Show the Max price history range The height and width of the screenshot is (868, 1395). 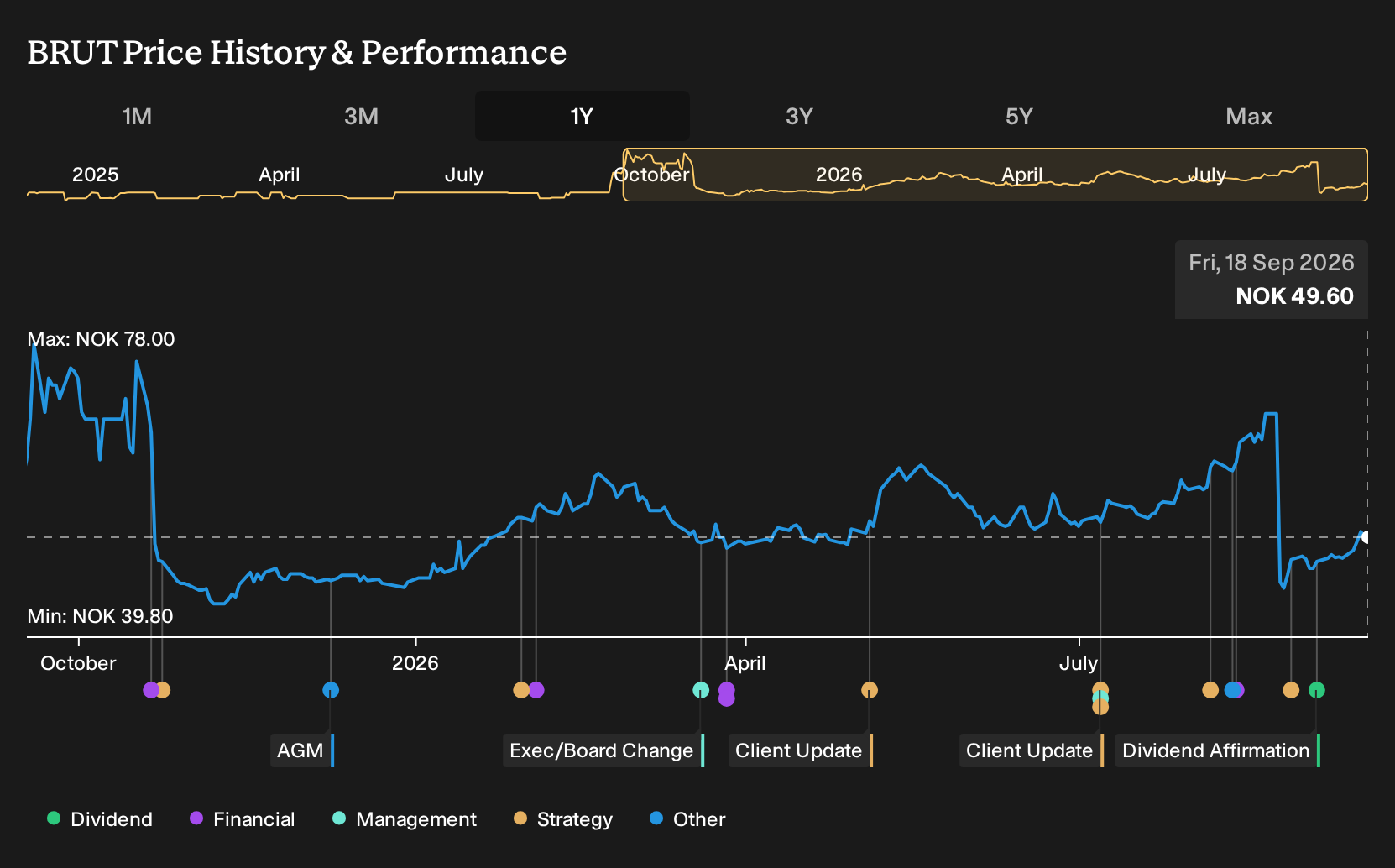[x=1249, y=117]
